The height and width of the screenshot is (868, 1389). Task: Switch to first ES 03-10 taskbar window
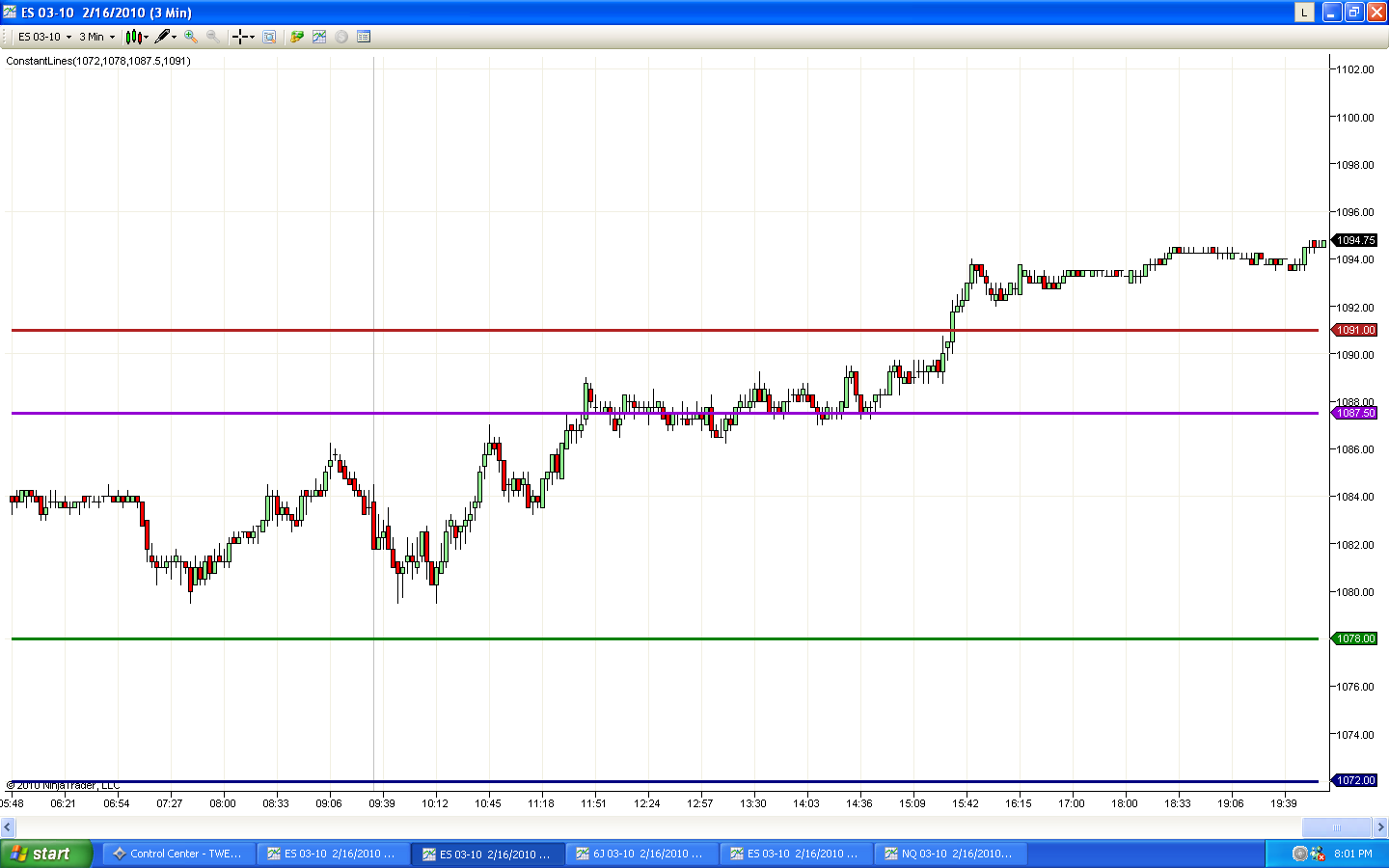[333, 854]
